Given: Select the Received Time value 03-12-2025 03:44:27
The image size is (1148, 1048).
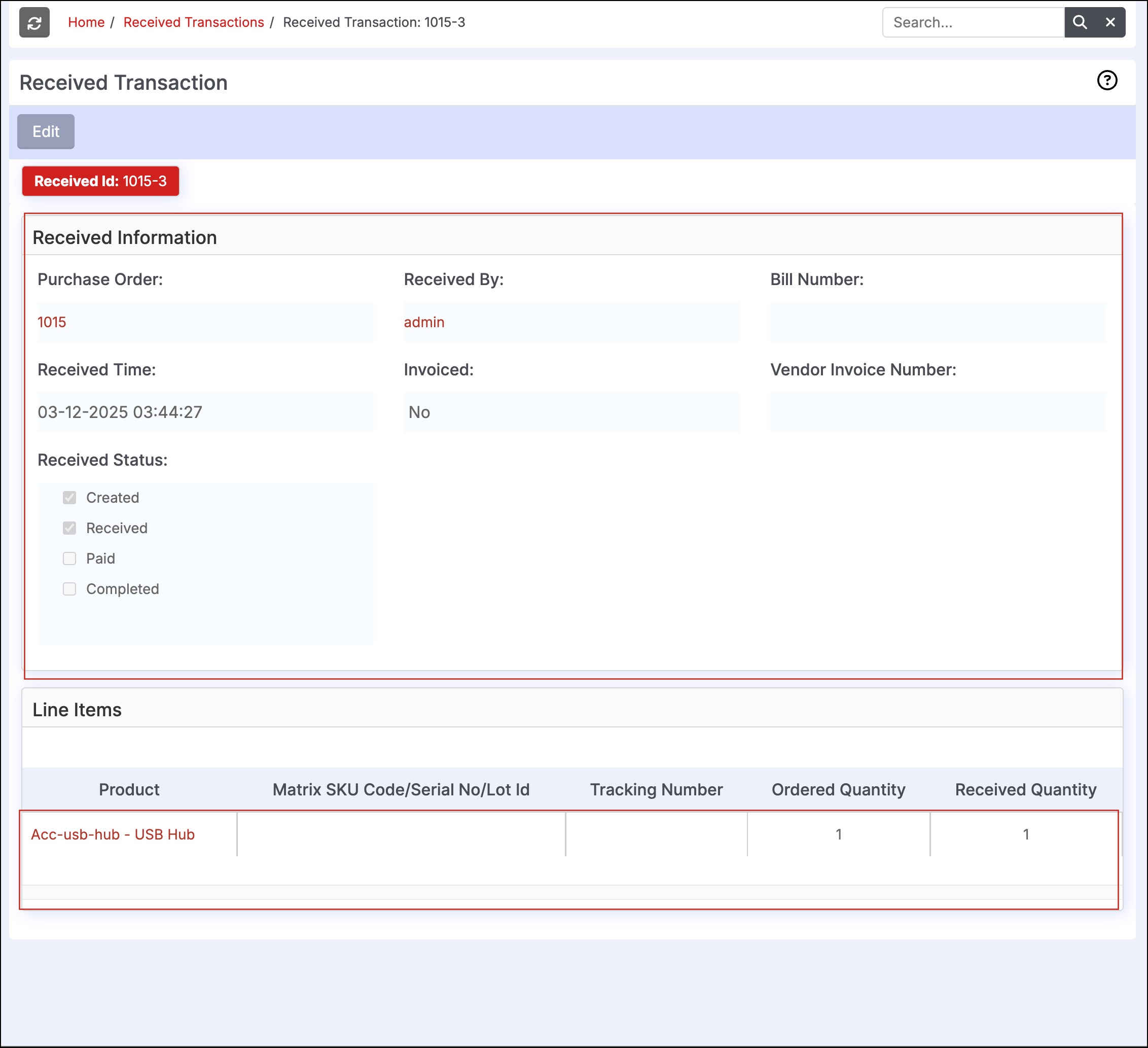Looking at the screenshot, I should click(120, 412).
